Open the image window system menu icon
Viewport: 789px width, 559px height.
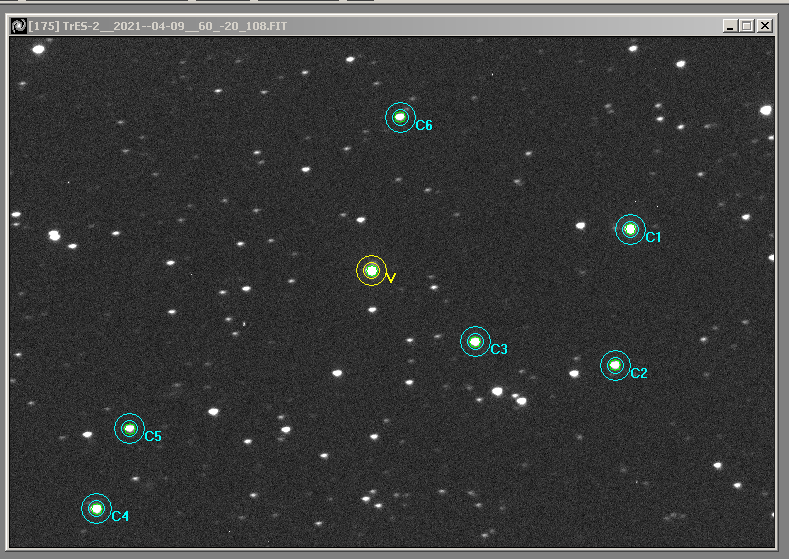tap(19, 25)
